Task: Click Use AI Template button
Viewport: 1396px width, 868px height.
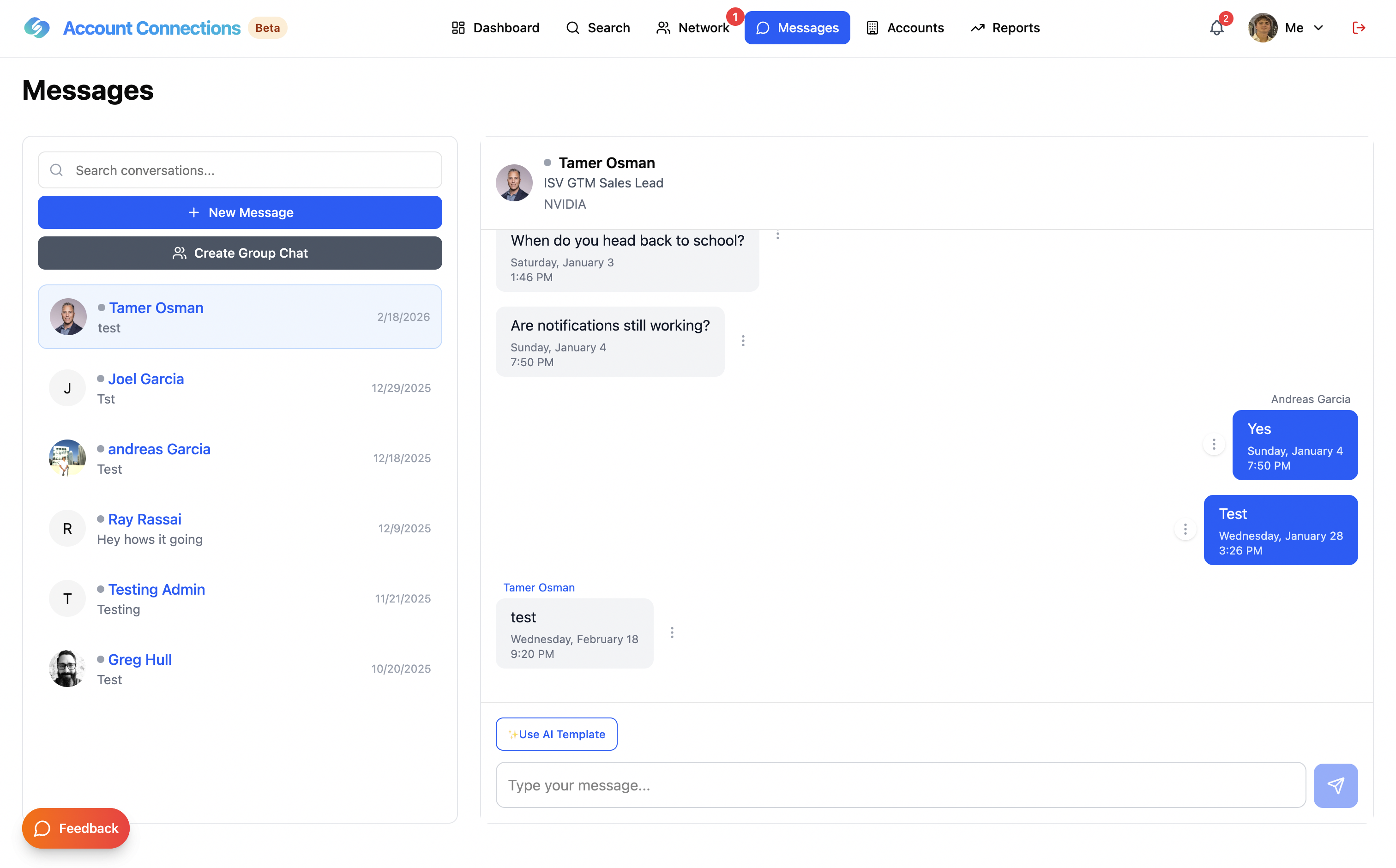Action: pyautogui.click(x=556, y=734)
